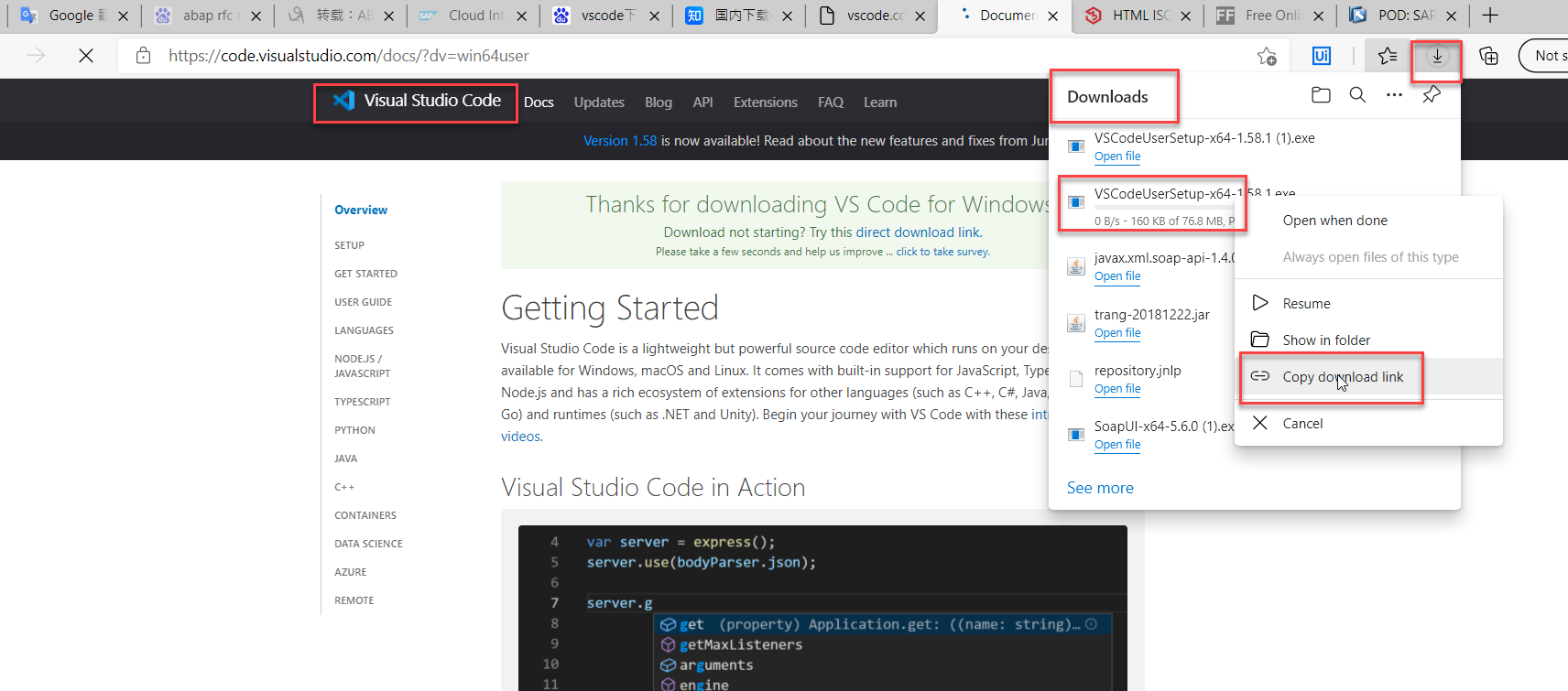
Task: Close the HTML ISO tab
Action: coord(1186,16)
